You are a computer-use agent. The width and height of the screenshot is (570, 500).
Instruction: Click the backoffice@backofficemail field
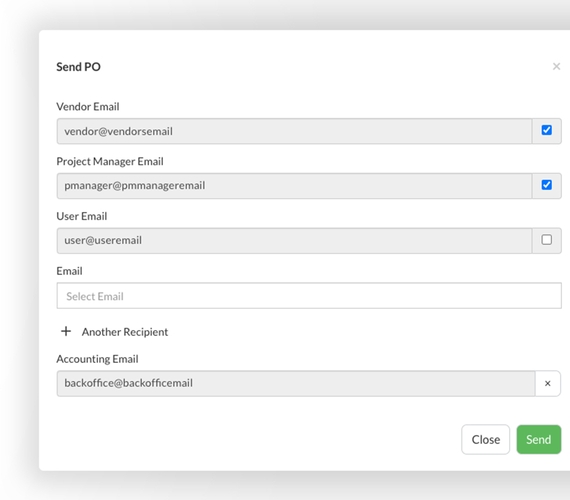(x=296, y=383)
